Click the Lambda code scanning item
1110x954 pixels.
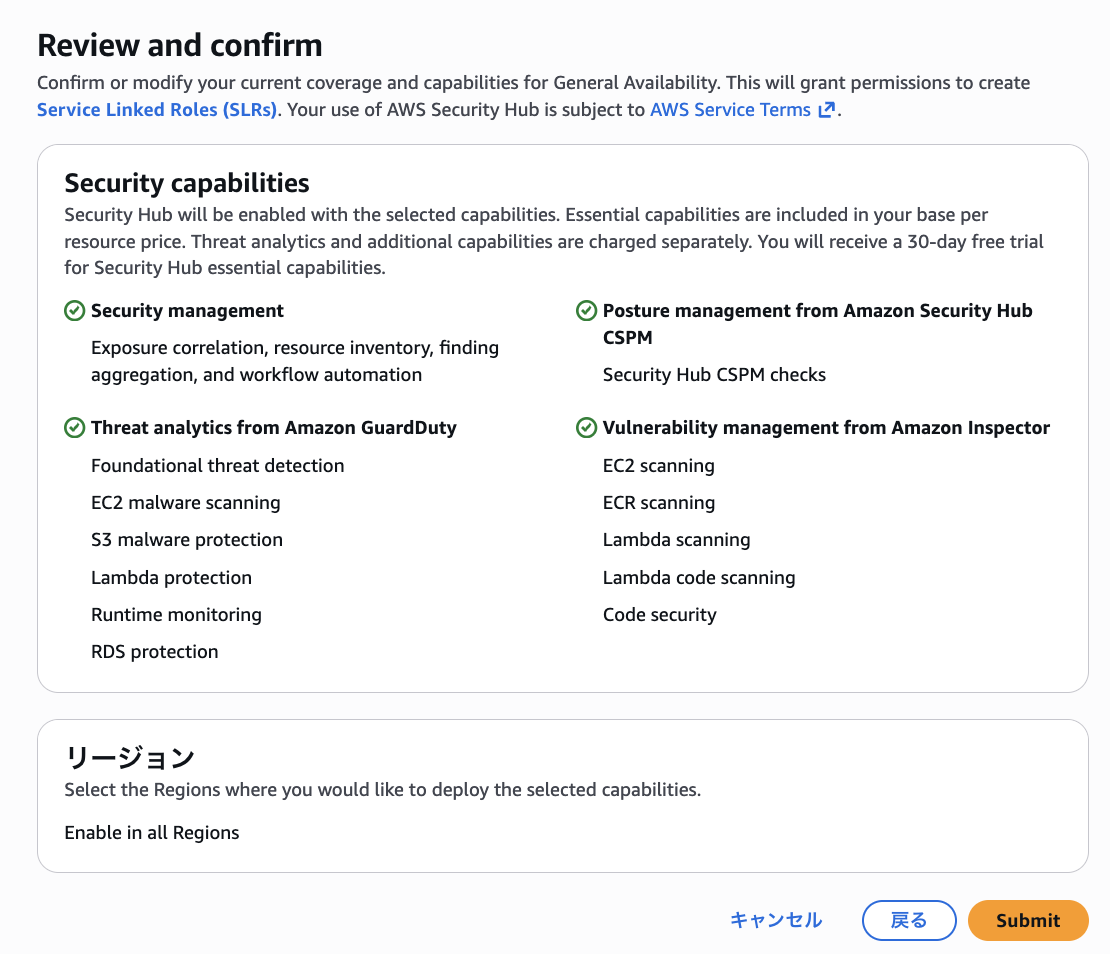(699, 578)
